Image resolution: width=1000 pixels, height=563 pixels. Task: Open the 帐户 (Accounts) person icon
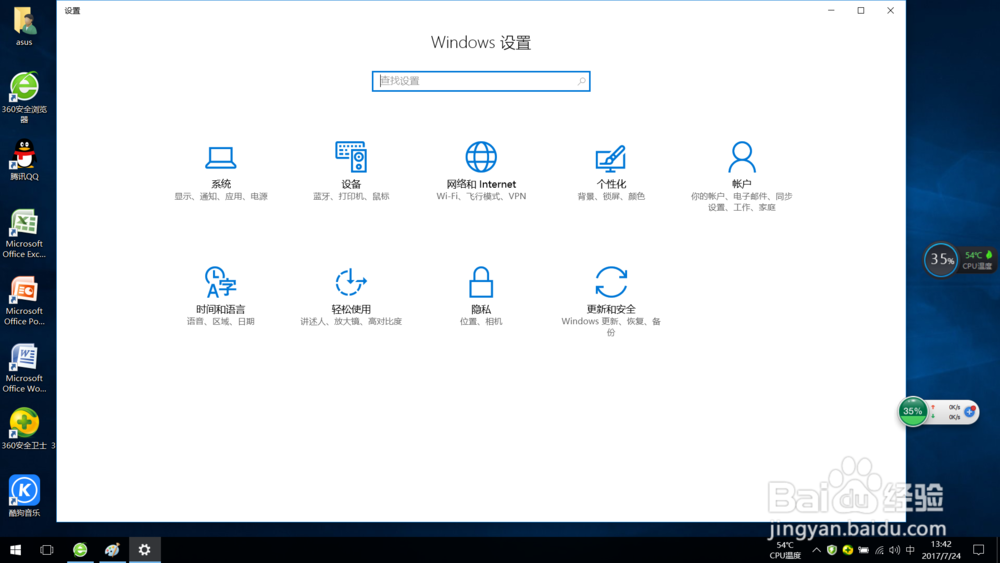coord(742,157)
